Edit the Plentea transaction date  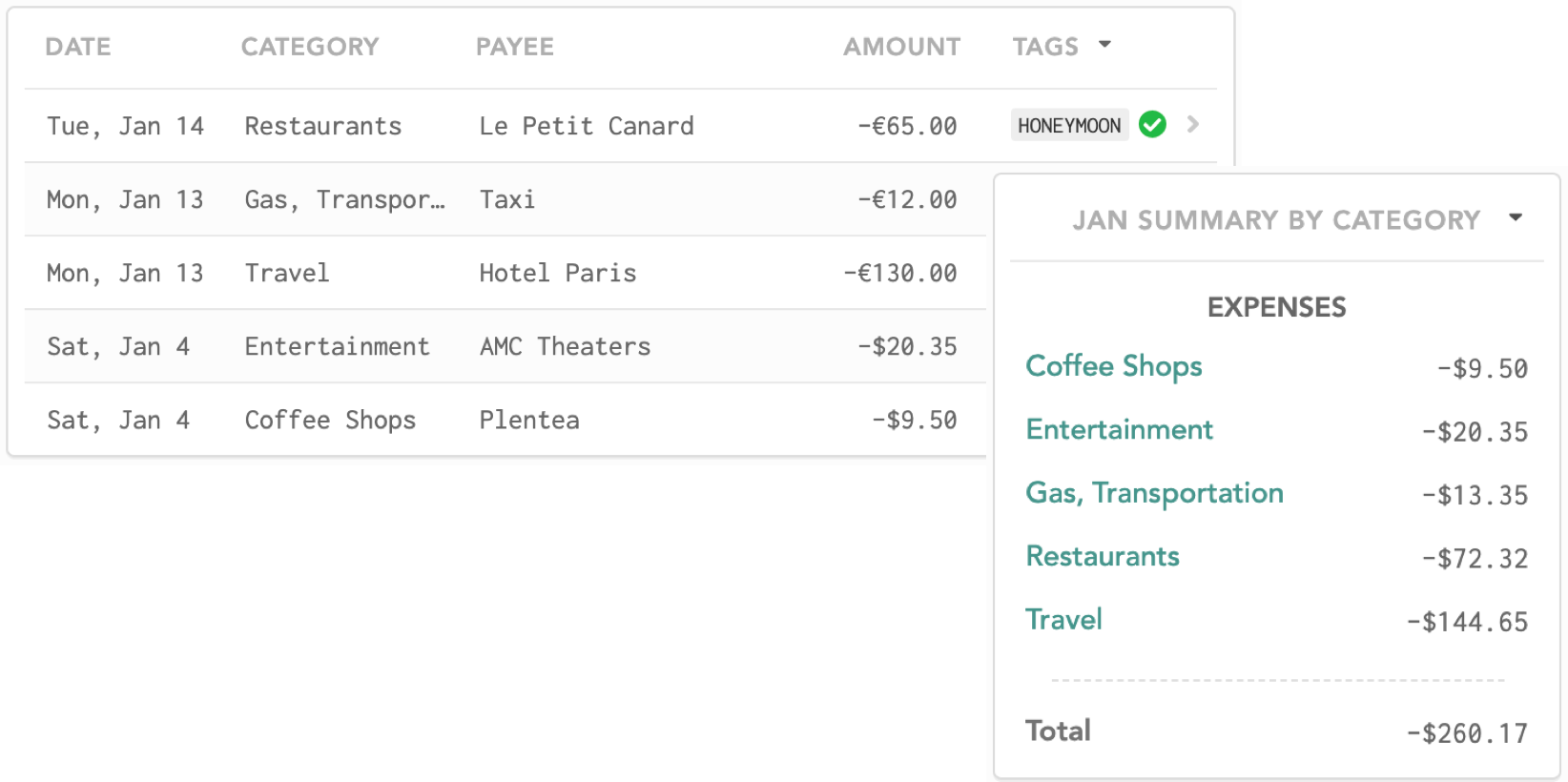[118, 420]
